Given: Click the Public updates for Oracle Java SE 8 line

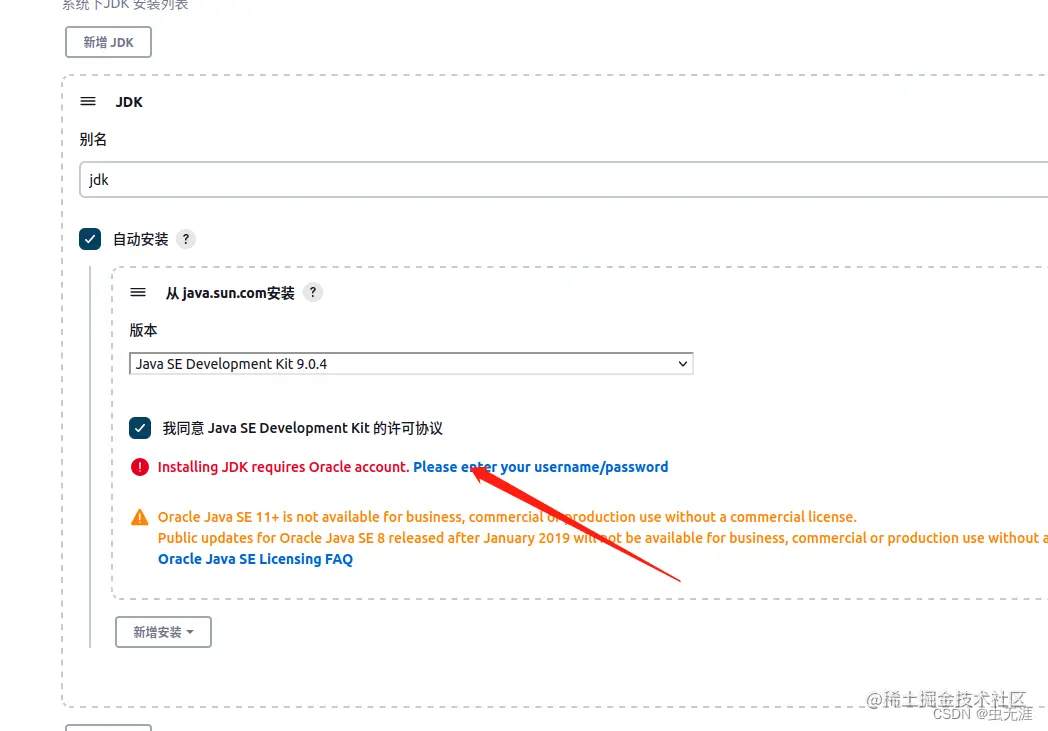Looking at the screenshot, I should coord(602,538).
